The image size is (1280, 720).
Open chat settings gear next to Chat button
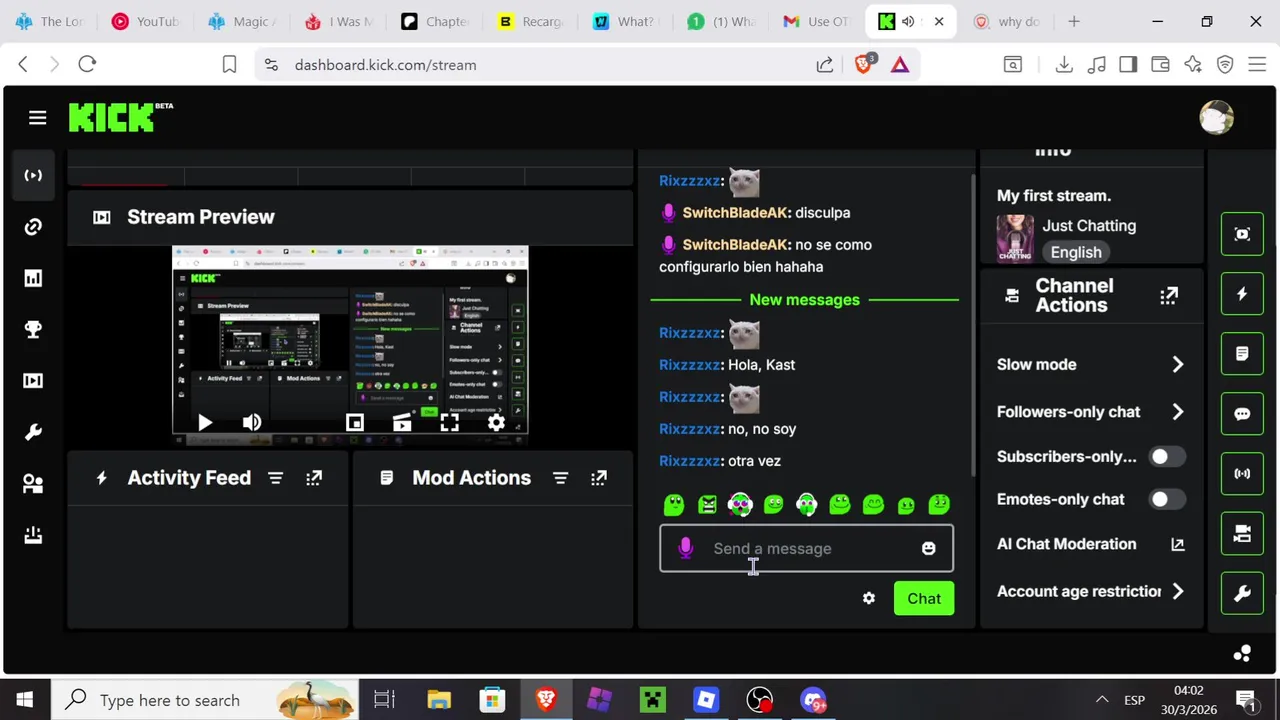tap(868, 598)
